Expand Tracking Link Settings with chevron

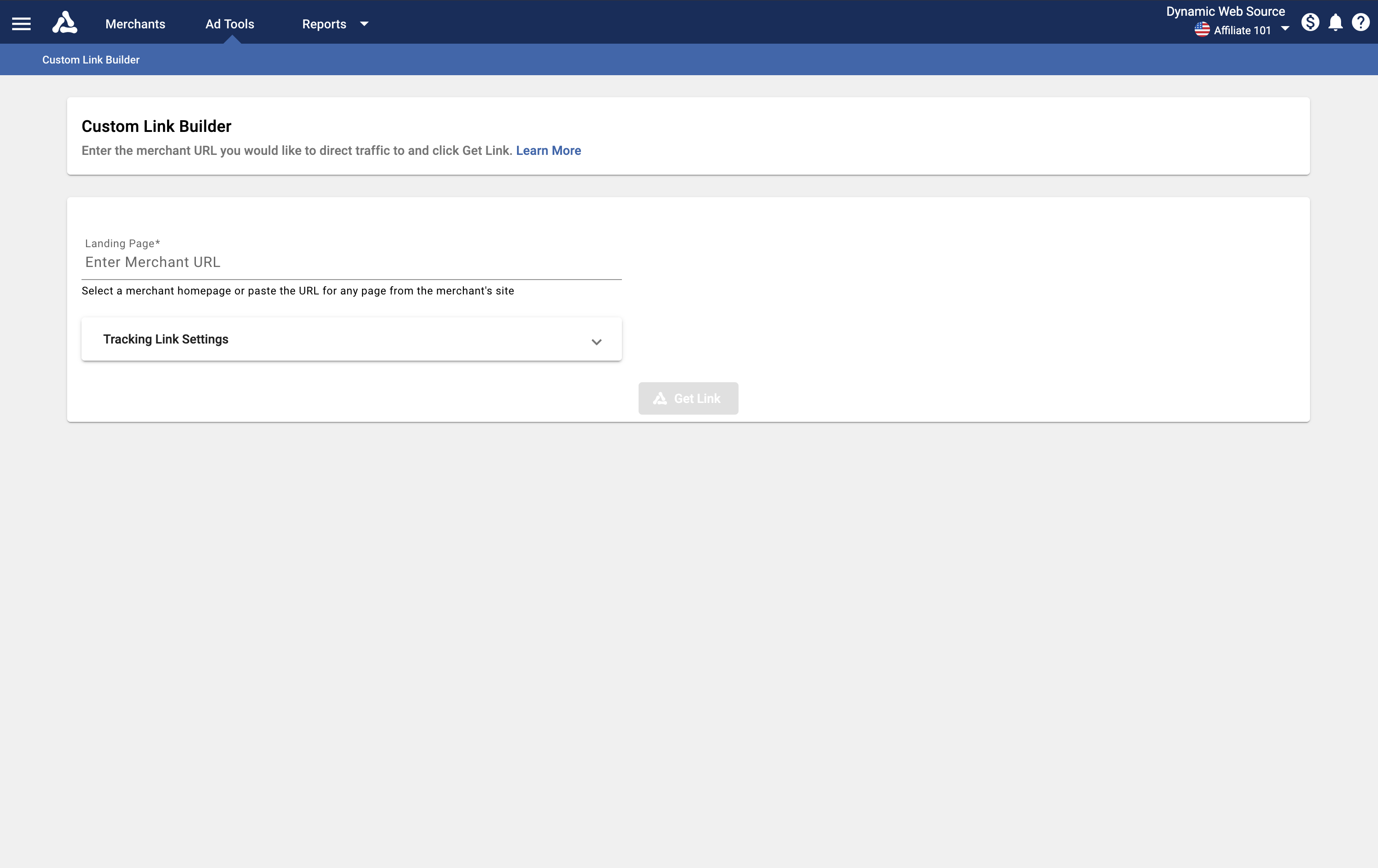point(596,342)
